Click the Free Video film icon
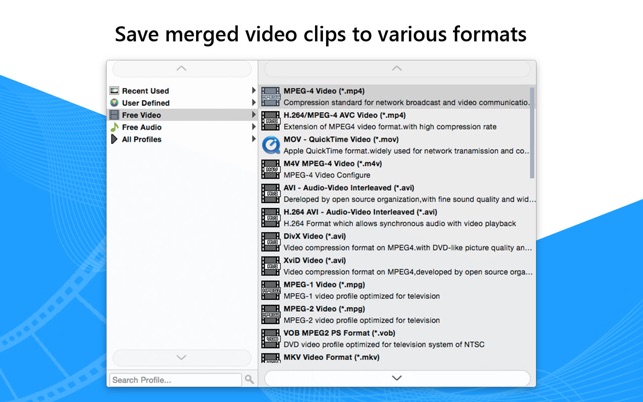The height and width of the screenshot is (402, 643). (x=114, y=115)
